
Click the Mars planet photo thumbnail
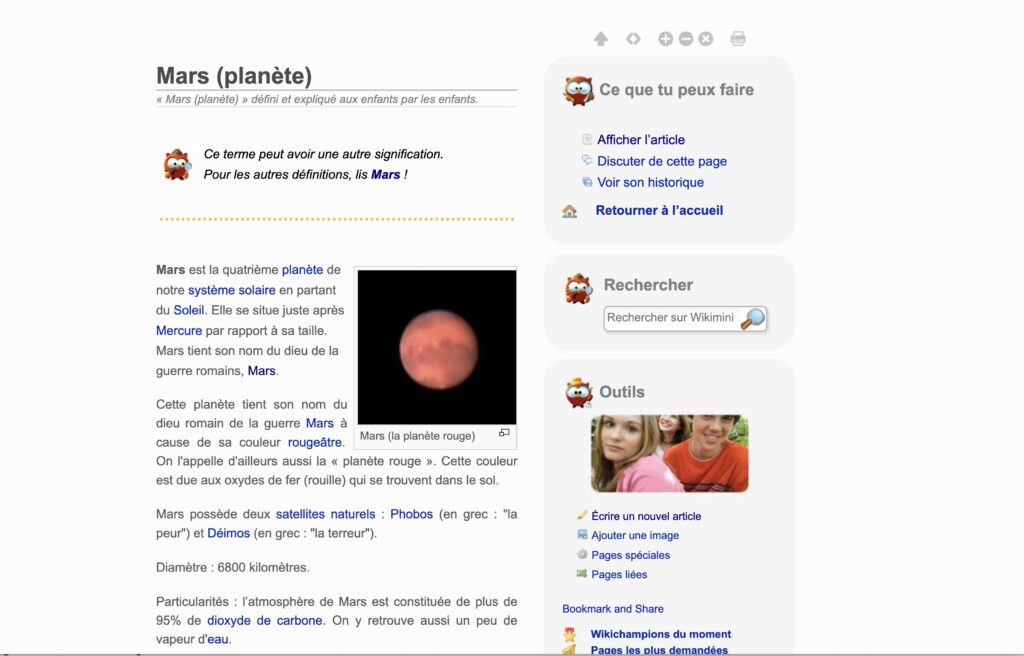[437, 347]
